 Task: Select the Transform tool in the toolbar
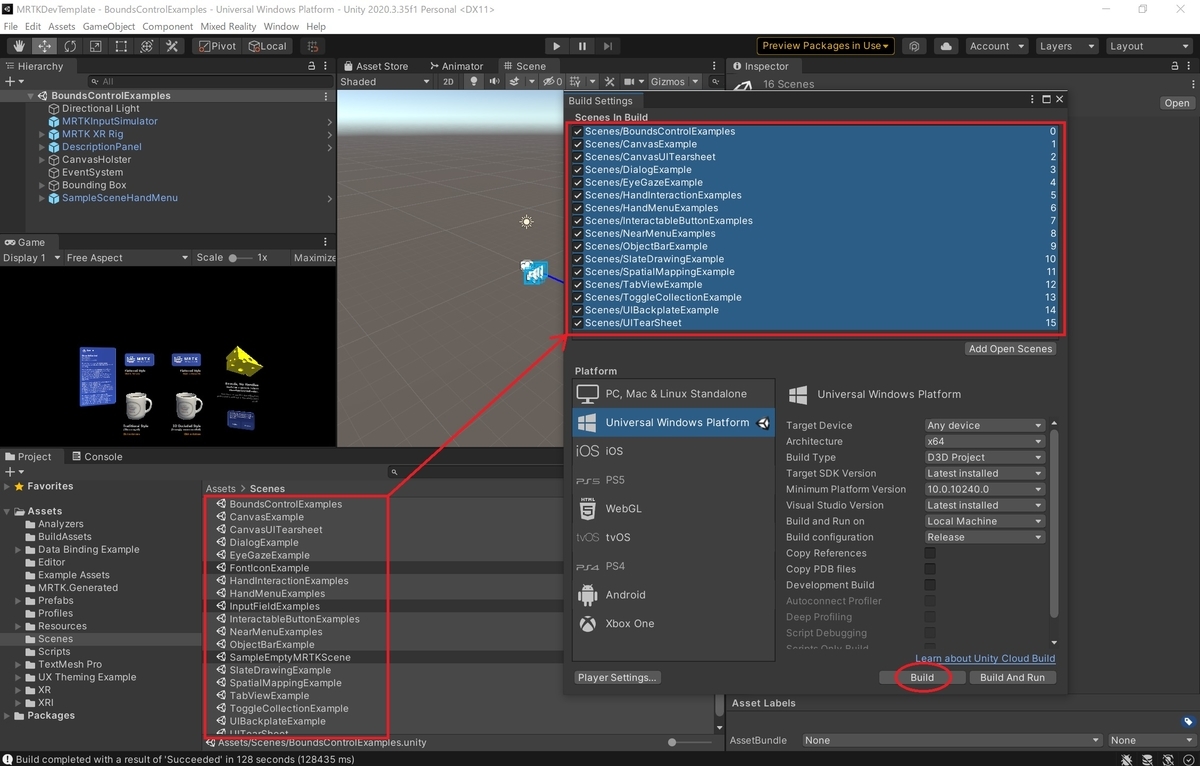(147, 46)
